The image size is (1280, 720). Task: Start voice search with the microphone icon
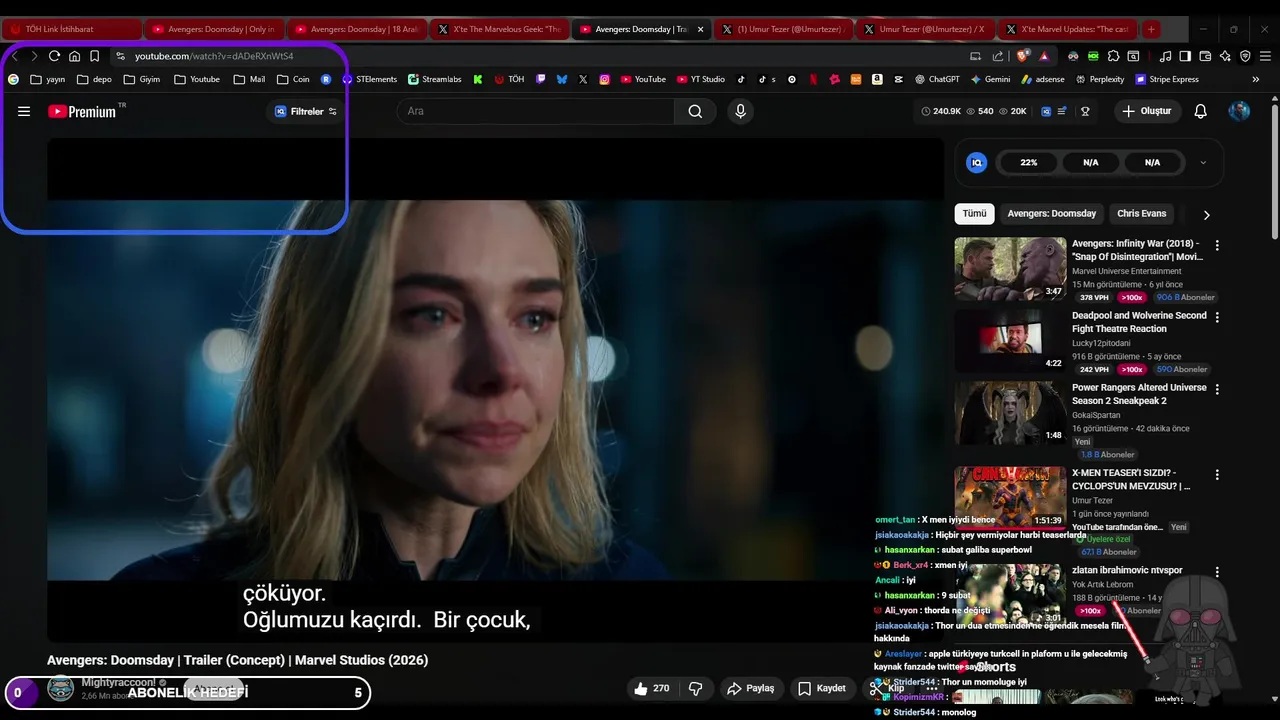coord(740,111)
